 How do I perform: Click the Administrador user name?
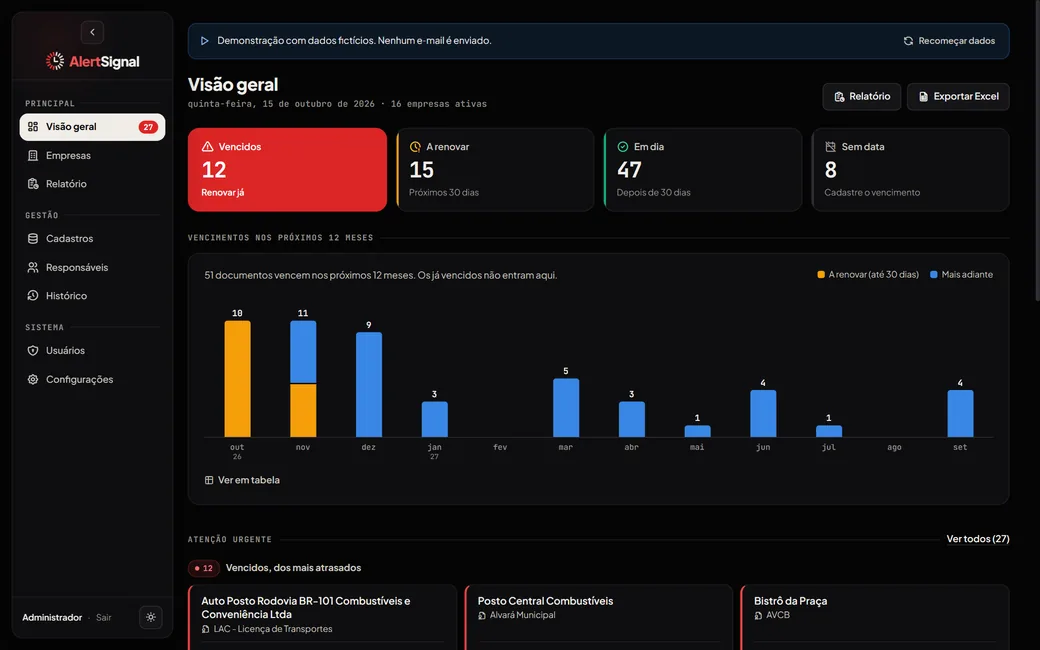(52, 618)
